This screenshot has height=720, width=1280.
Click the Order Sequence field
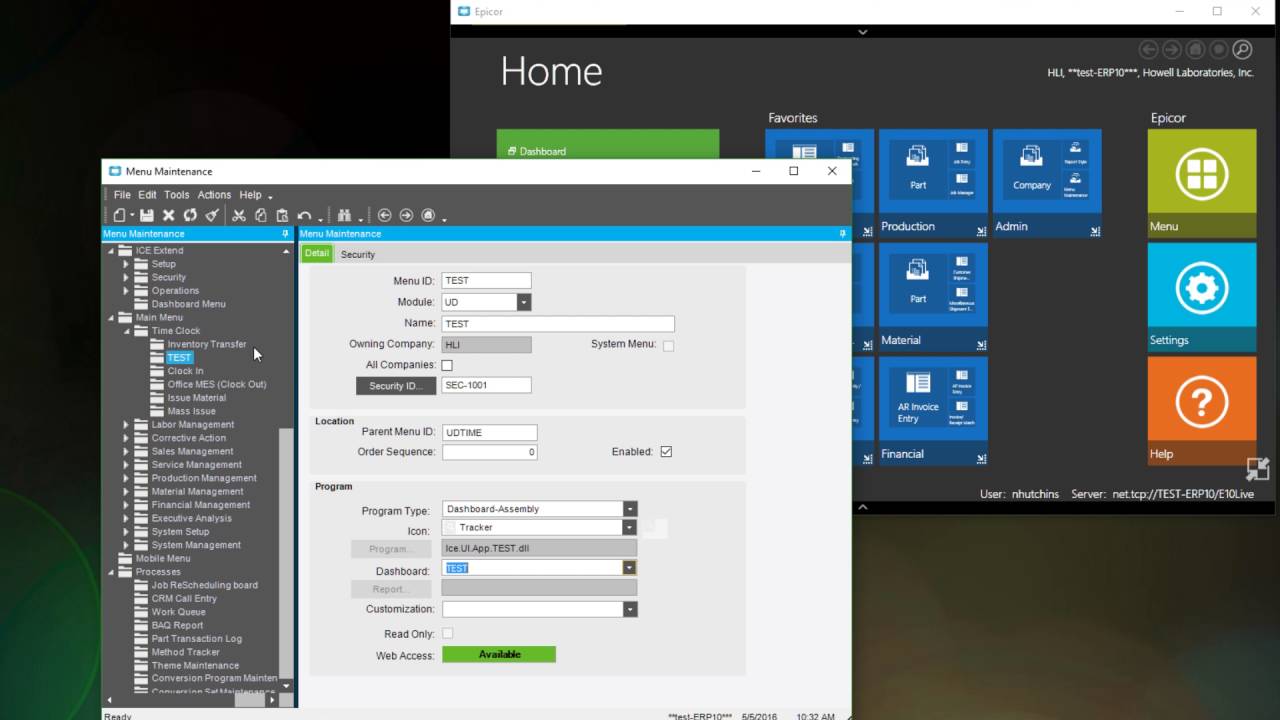pos(490,452)
